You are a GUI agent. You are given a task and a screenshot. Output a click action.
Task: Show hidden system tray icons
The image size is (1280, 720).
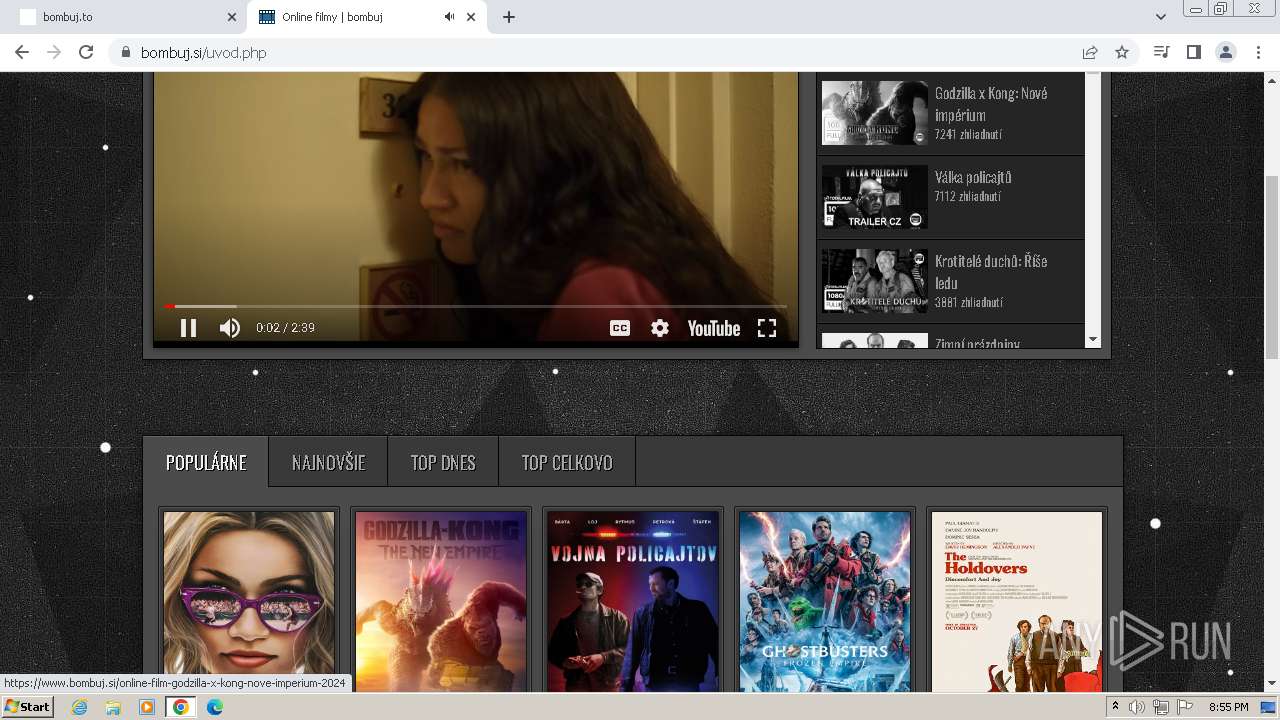coord(1116,707)
